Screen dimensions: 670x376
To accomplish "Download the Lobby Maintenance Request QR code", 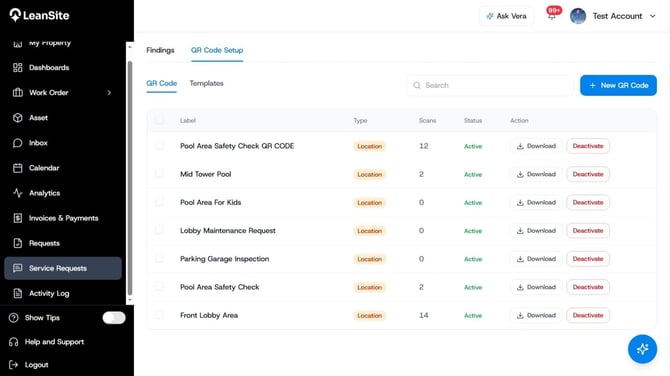I will [x=536, y=231].
